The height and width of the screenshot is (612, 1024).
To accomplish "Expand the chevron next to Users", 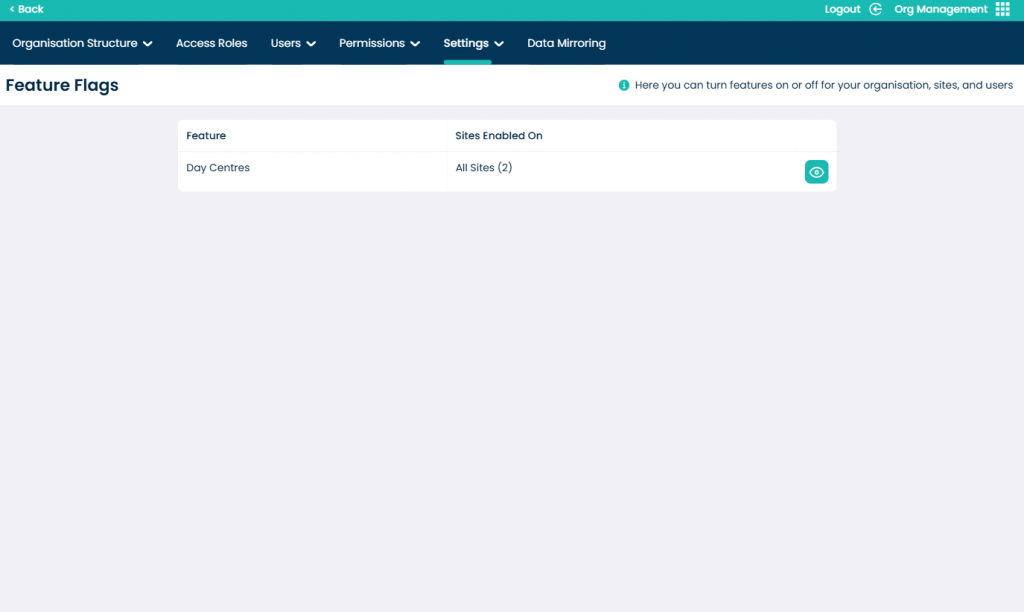I will [311, 44].
